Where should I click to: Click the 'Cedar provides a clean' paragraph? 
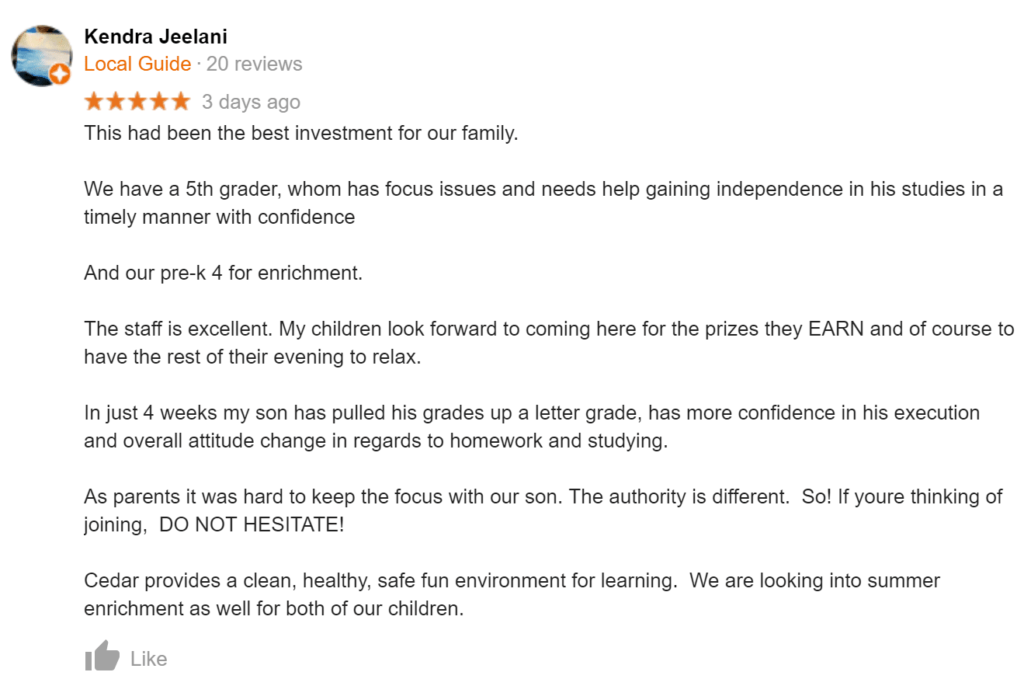[512, 594]
